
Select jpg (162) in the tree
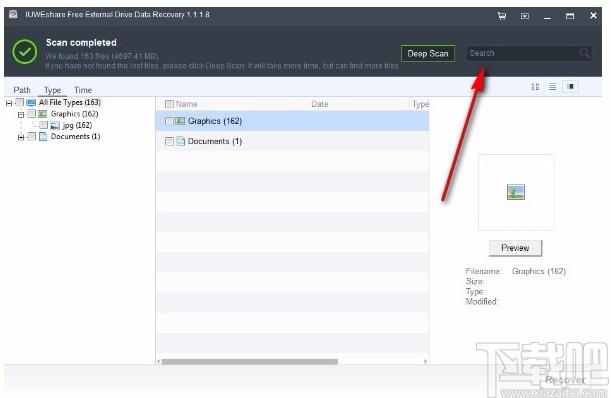(x=77, y=126)
